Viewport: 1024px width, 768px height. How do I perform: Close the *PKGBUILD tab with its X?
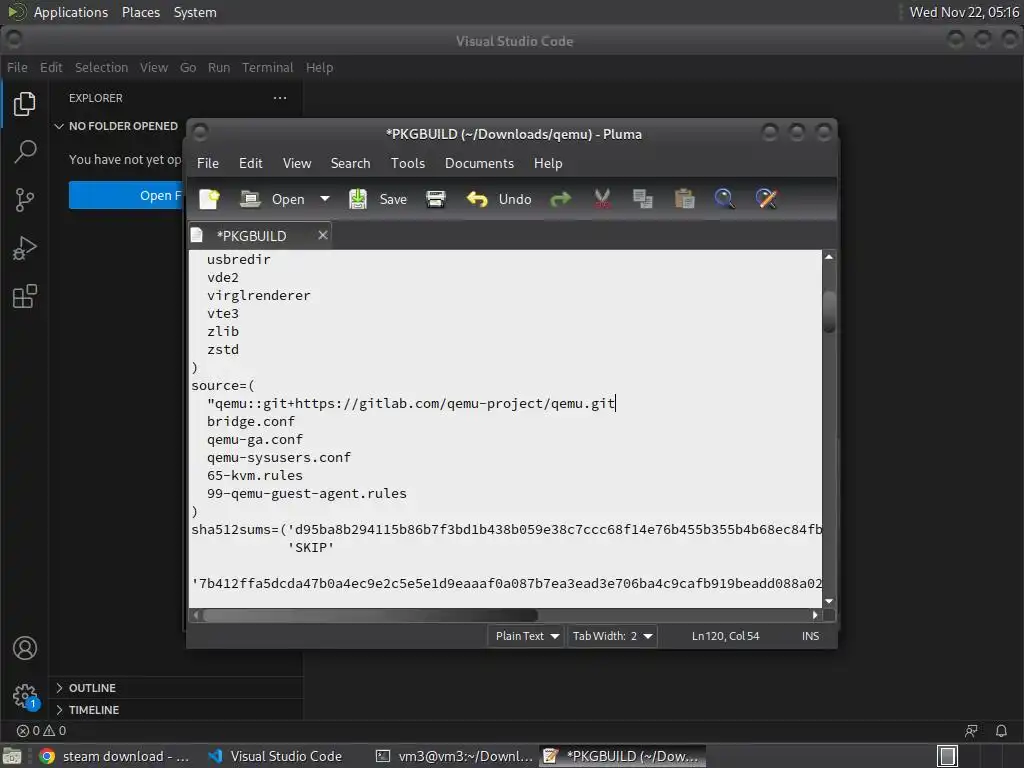click(x=323, y=235)
